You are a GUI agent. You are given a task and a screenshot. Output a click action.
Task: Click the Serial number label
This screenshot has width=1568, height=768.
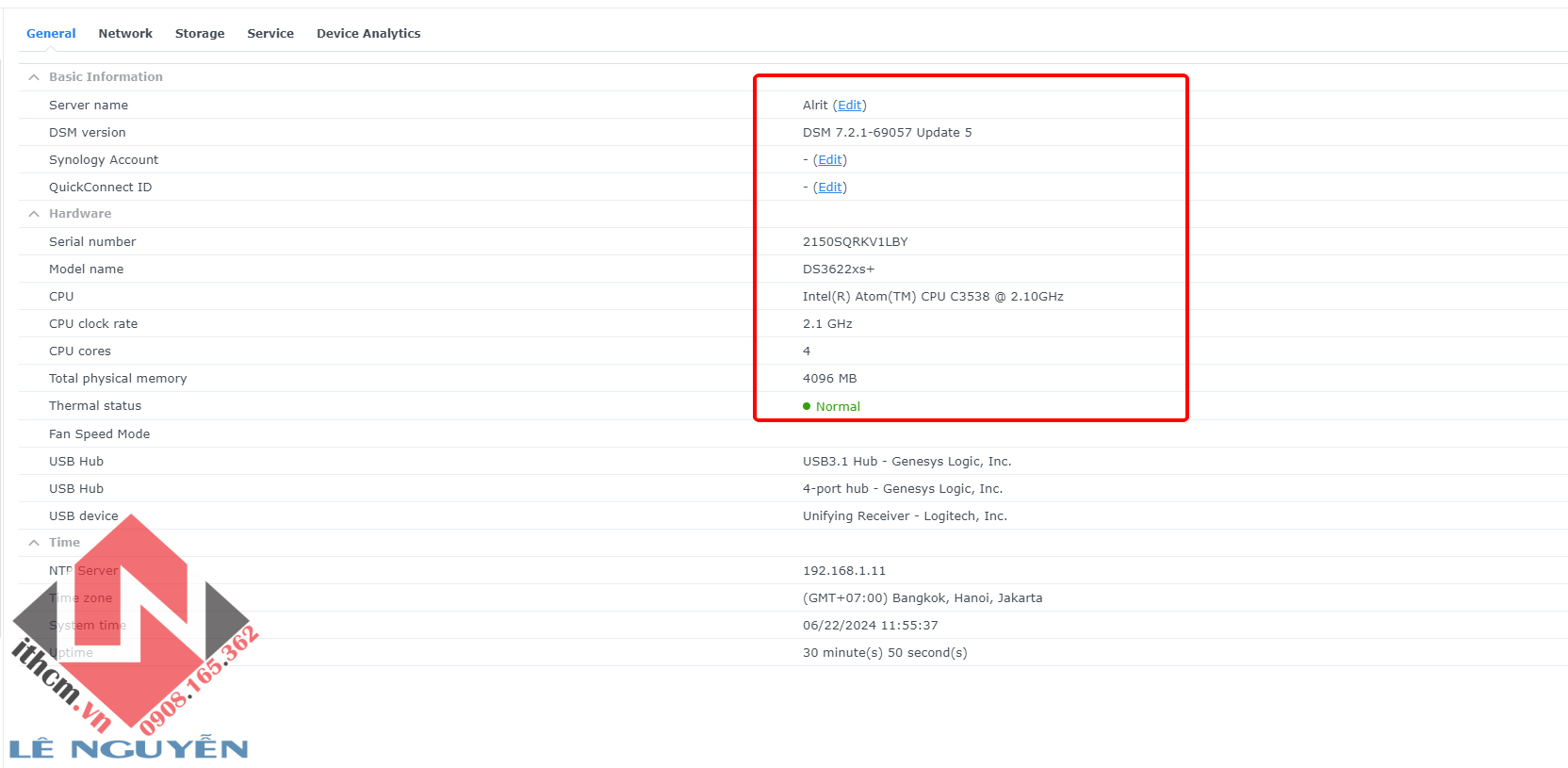pyautogui.click(x=92, y=242)
